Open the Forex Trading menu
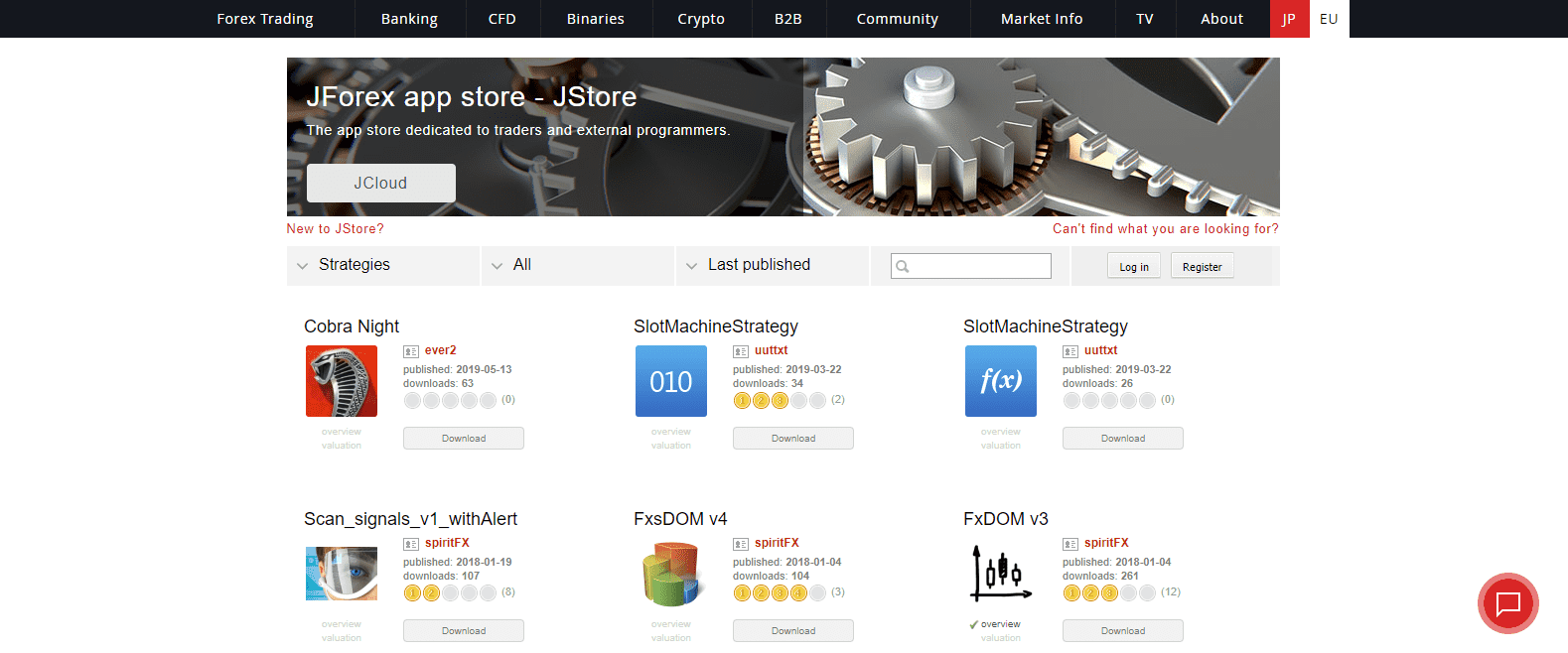 [265, 19]
